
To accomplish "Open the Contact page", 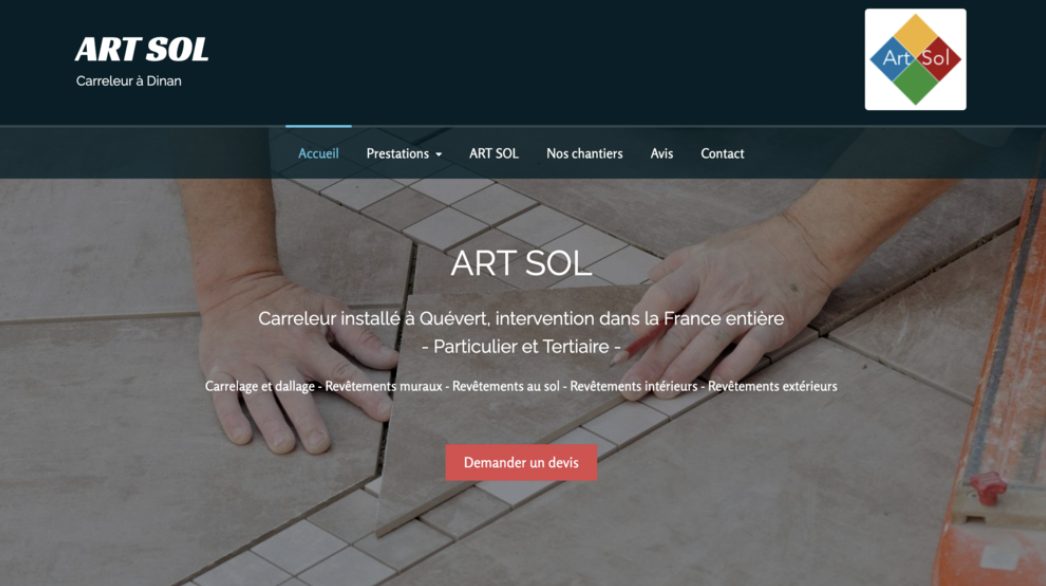I will 722,154.
